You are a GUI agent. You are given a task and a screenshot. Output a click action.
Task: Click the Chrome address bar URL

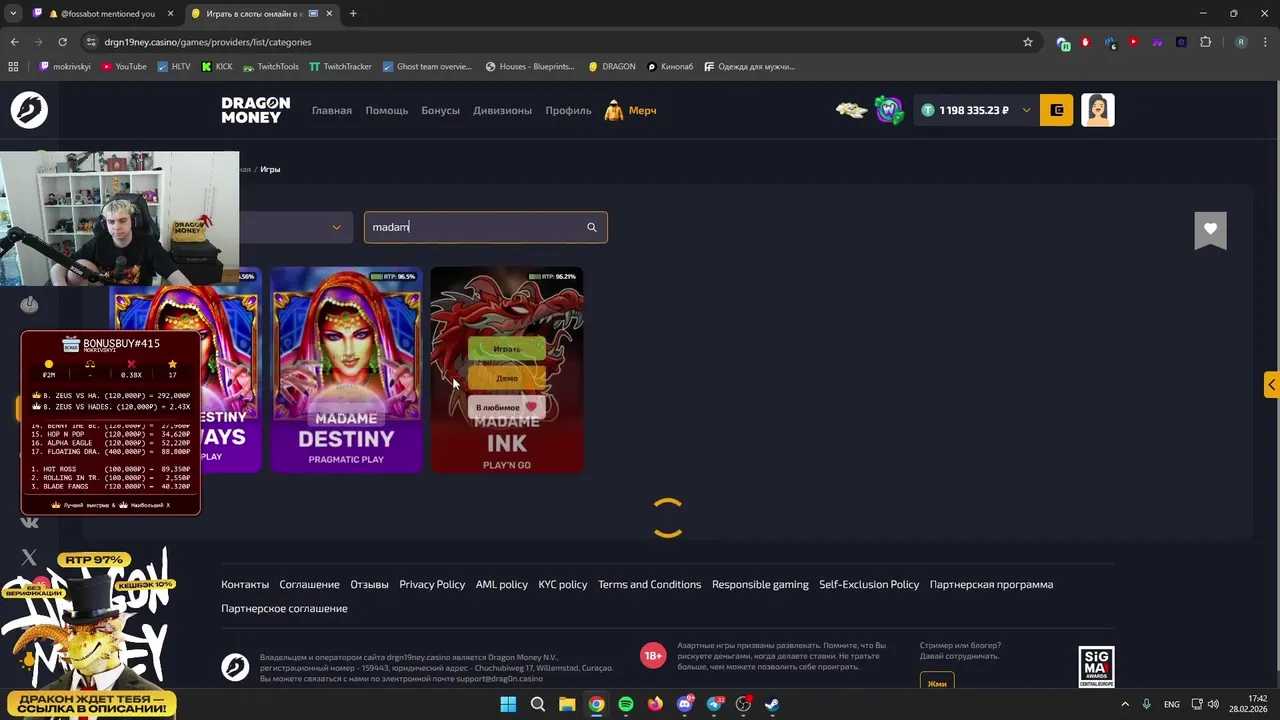click(x=208, y=42)
